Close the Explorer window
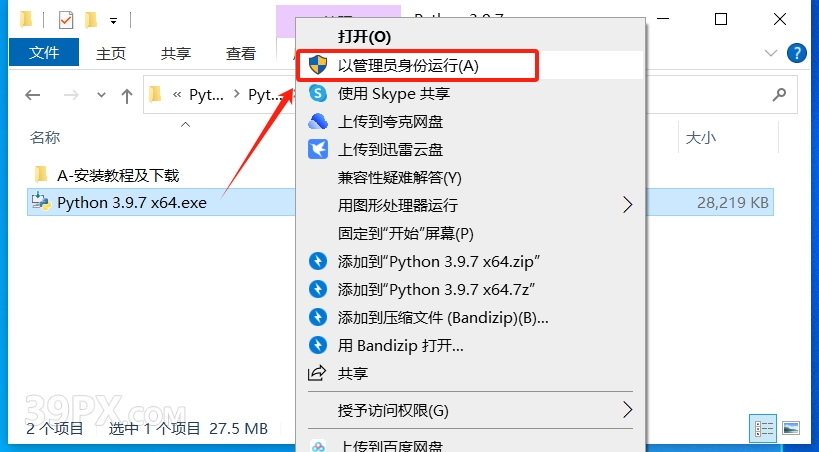819x452 pixels. 780,19
